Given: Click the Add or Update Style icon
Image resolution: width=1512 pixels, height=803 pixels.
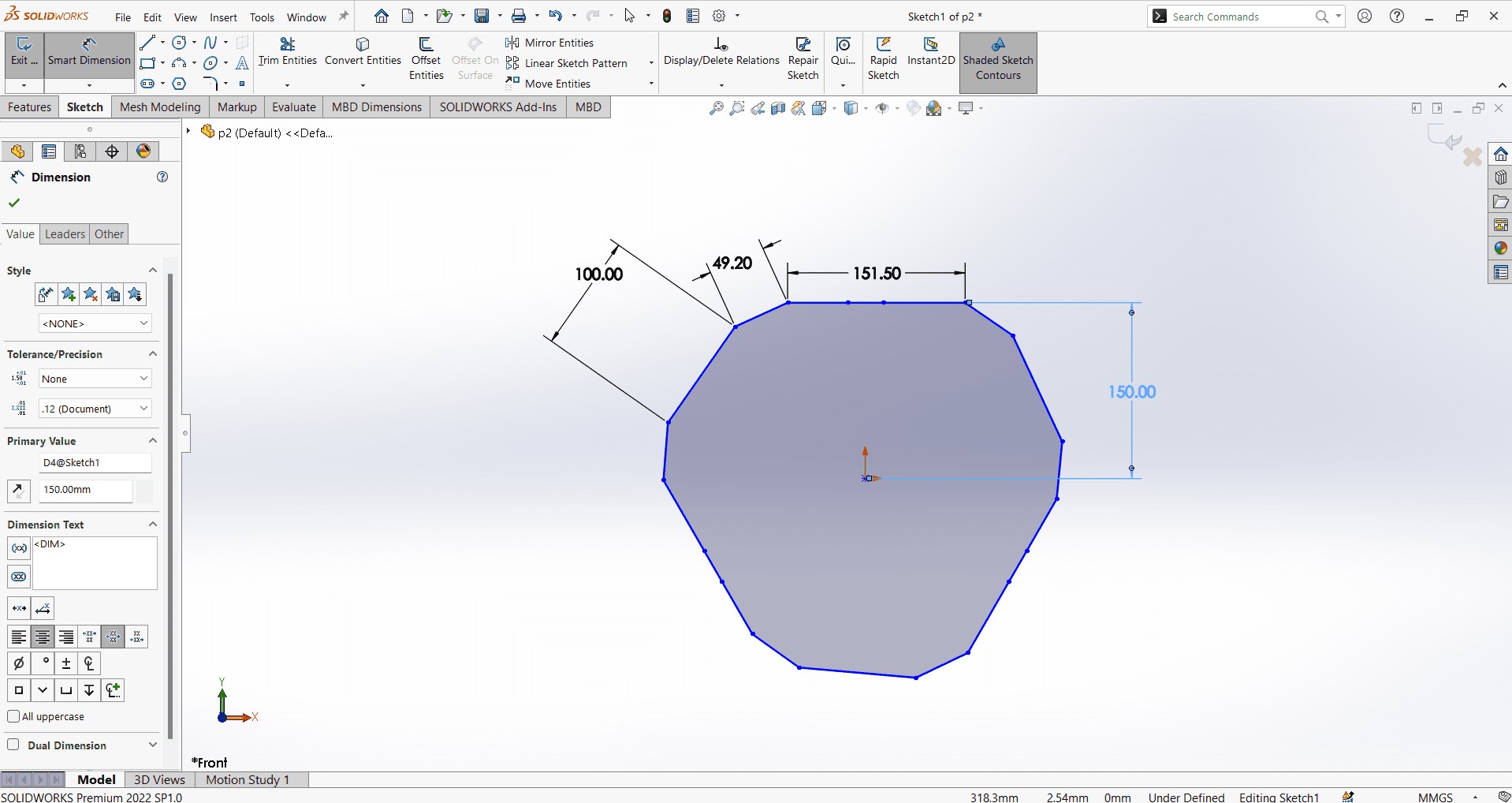Looking at the screenshot, I should [69, 294].
